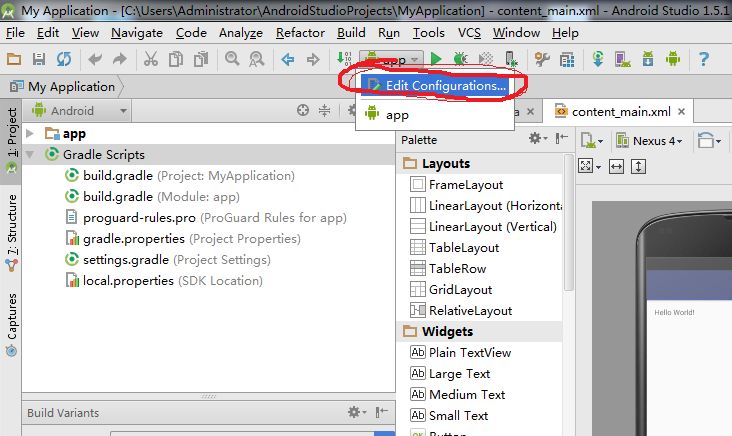Click the collapse all icon in Project panel
The width and height of the screenshot is (732, 436).
(x=324, y=111)
